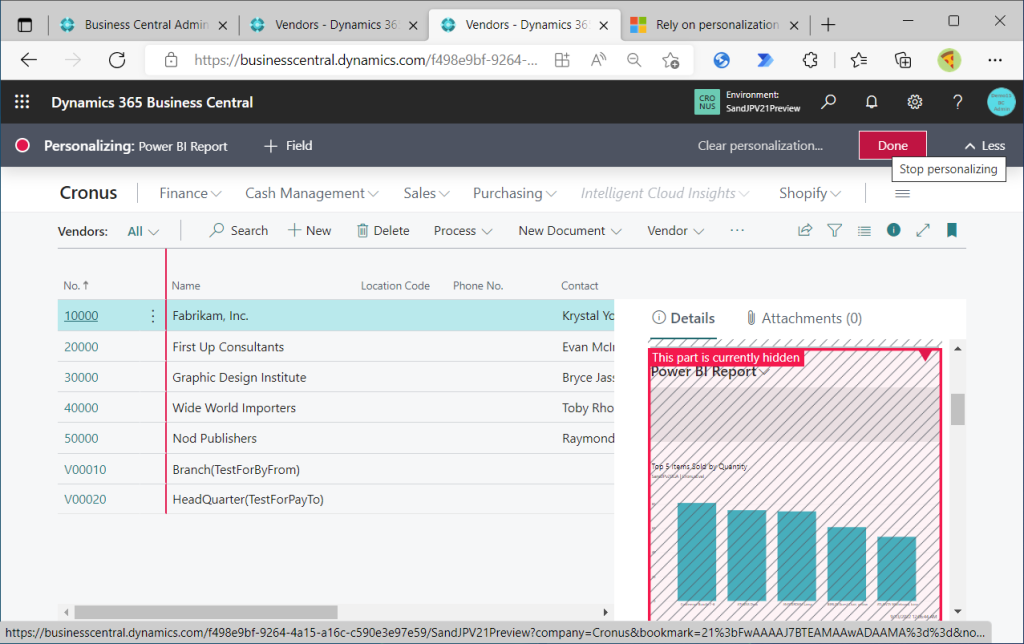Open the Process actions dropdown

click(462, 231)
